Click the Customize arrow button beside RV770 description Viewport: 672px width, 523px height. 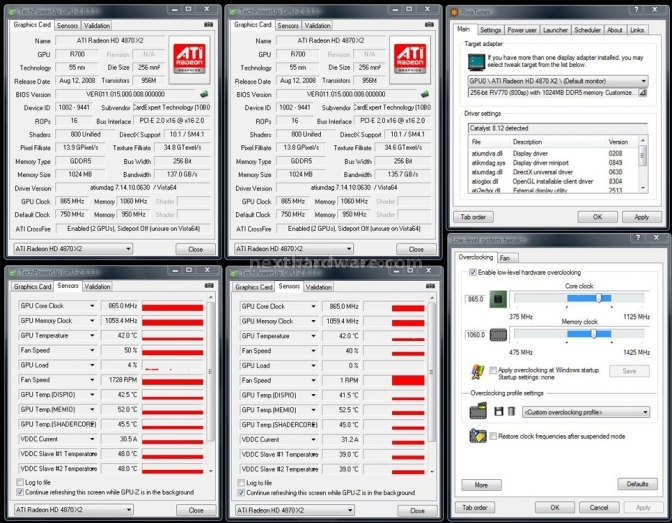click(642, 93)
